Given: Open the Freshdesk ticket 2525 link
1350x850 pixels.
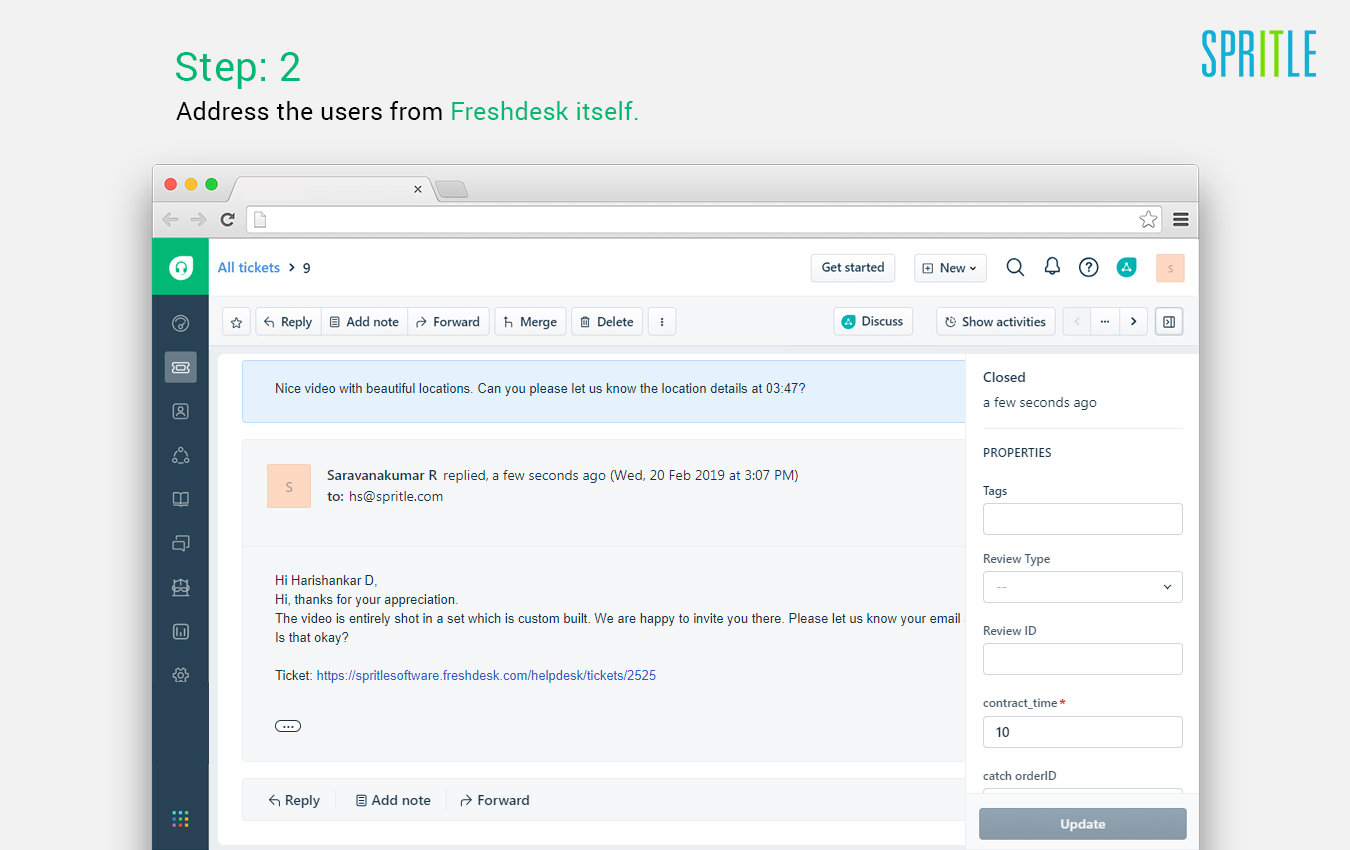Looking at the screenshot, I should (x=486, y=675).
